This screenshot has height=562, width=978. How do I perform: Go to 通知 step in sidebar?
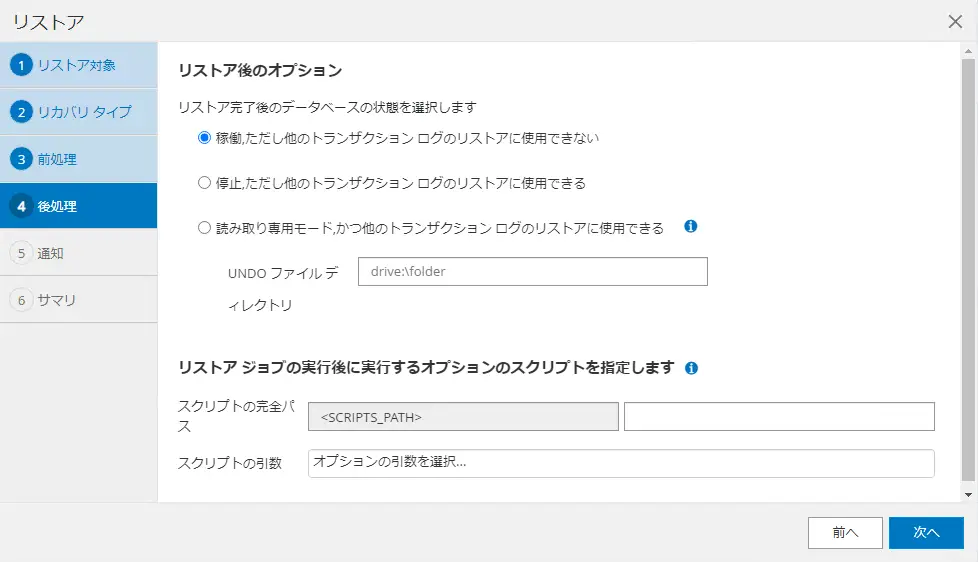point(79,253)
